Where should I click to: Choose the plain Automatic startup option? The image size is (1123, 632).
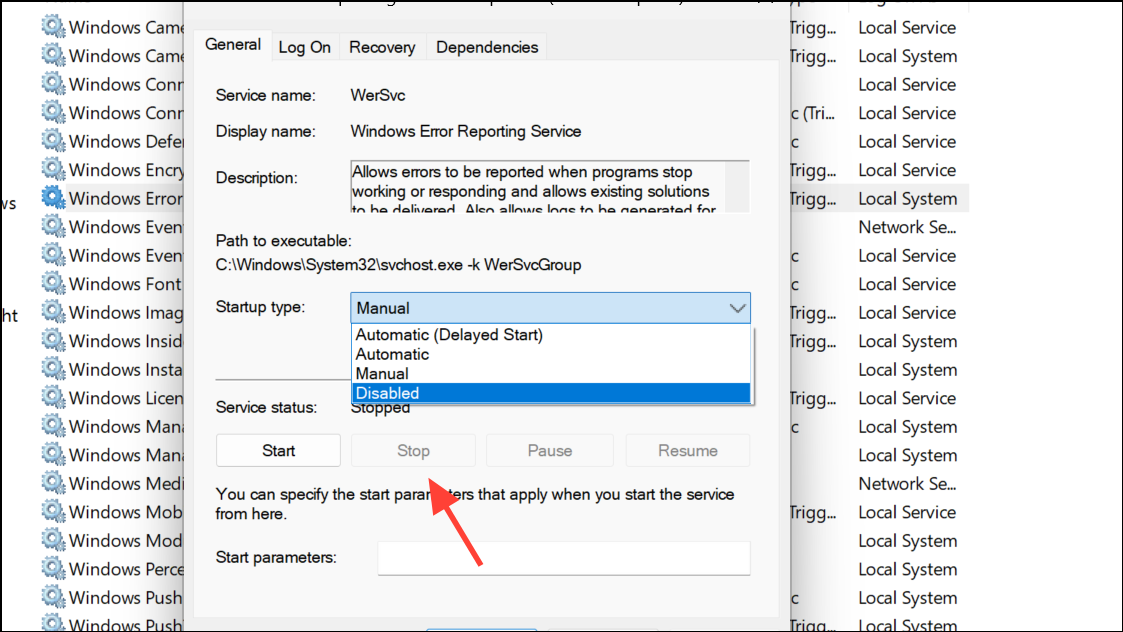pos(392,354)
